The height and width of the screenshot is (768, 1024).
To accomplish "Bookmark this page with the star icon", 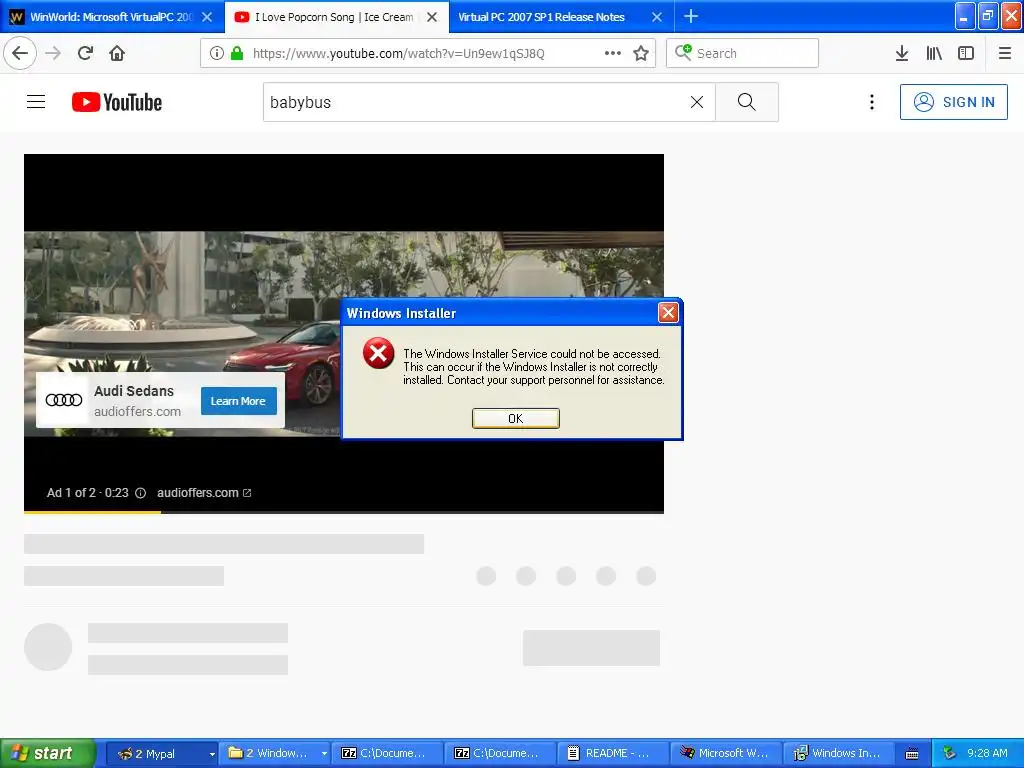I will click(x=641, y=53).
